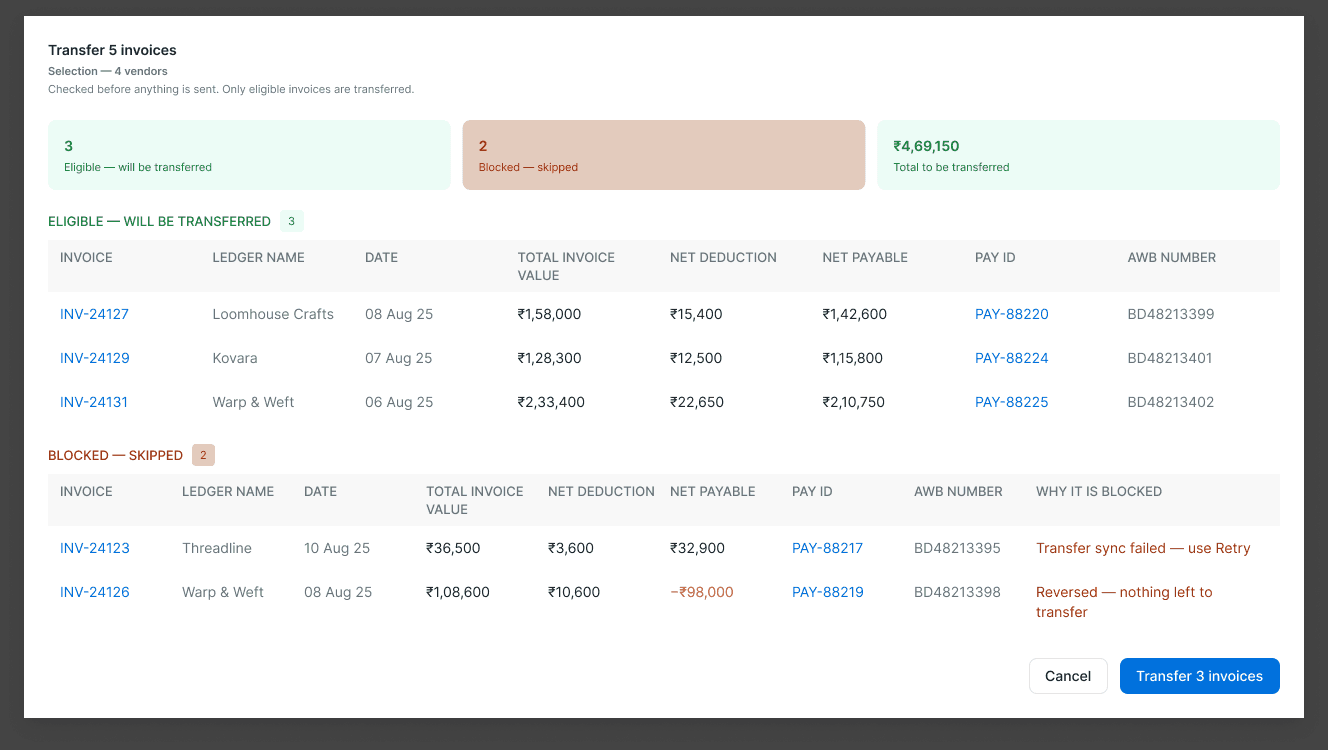
Task: Click the Reversed — nothing left reason text
Action: point(1124,602)
